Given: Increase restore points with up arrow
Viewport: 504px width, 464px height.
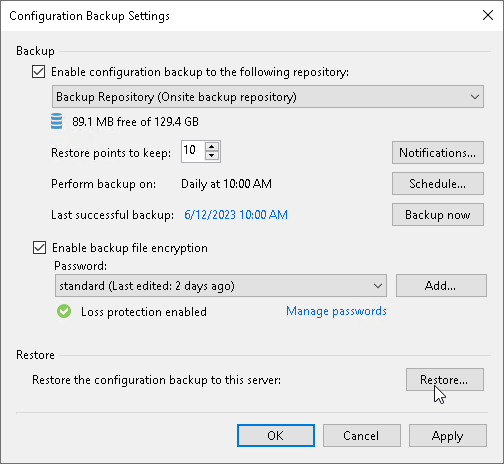Looking at the screenshot, I should pyautogui.click(x=212, y=147).
